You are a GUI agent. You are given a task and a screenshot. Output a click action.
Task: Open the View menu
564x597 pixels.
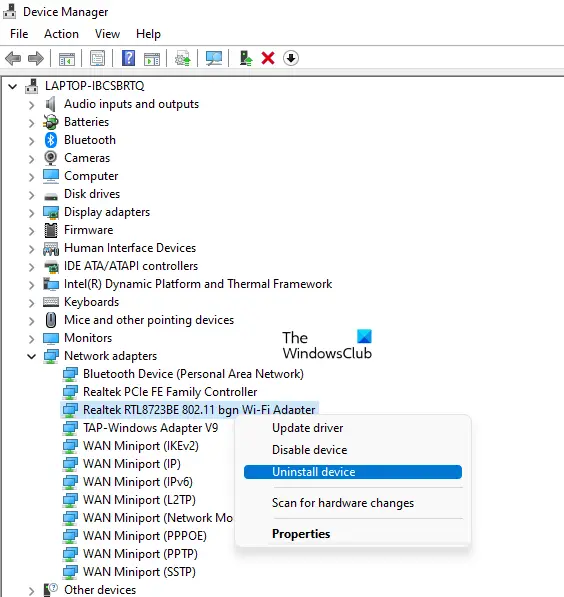tap(107, 34)
